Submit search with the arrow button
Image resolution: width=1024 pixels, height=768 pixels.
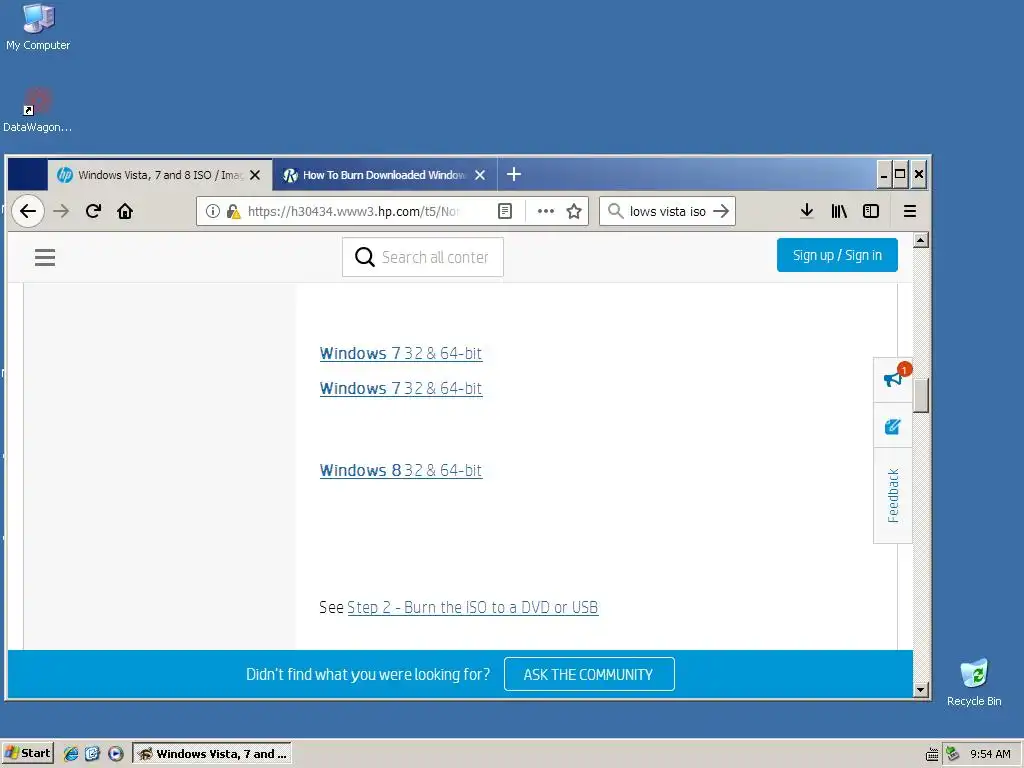[721, 211]
